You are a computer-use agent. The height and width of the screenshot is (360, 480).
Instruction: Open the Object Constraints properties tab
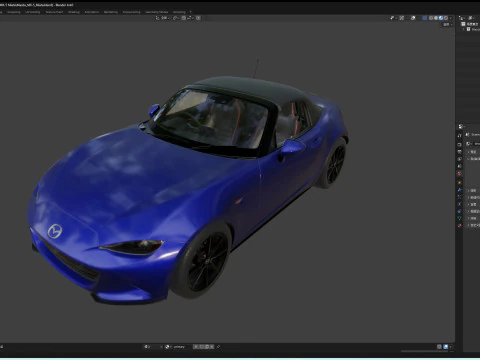coord(459,211)
